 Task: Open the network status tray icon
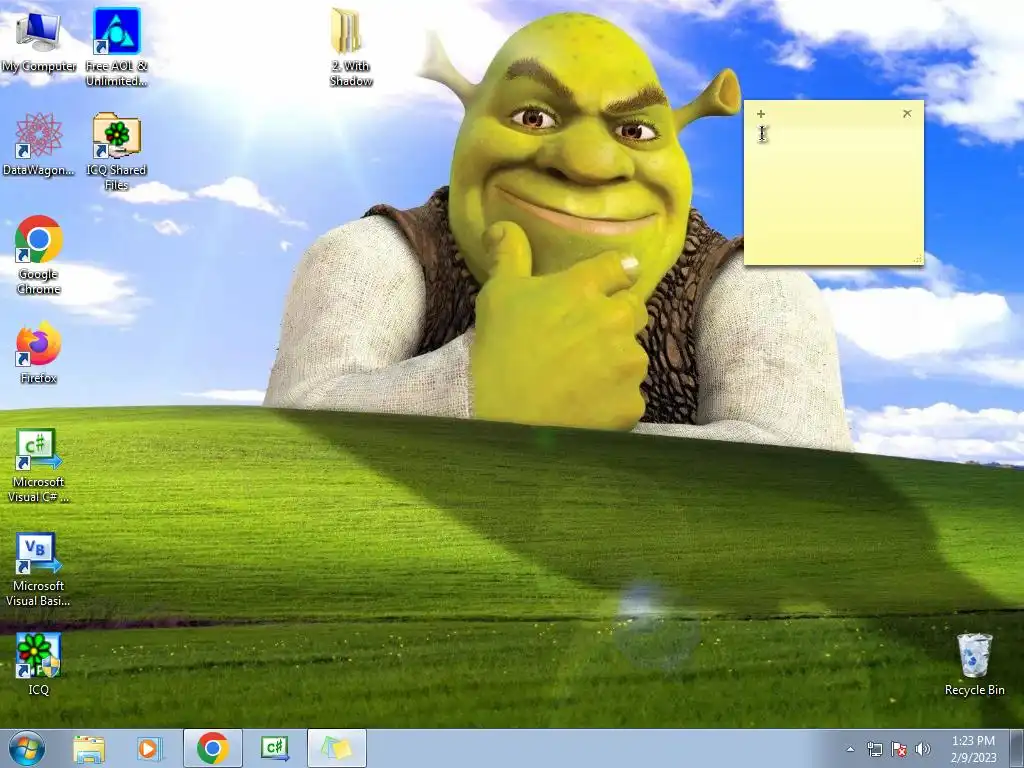(x=874, y=749)
